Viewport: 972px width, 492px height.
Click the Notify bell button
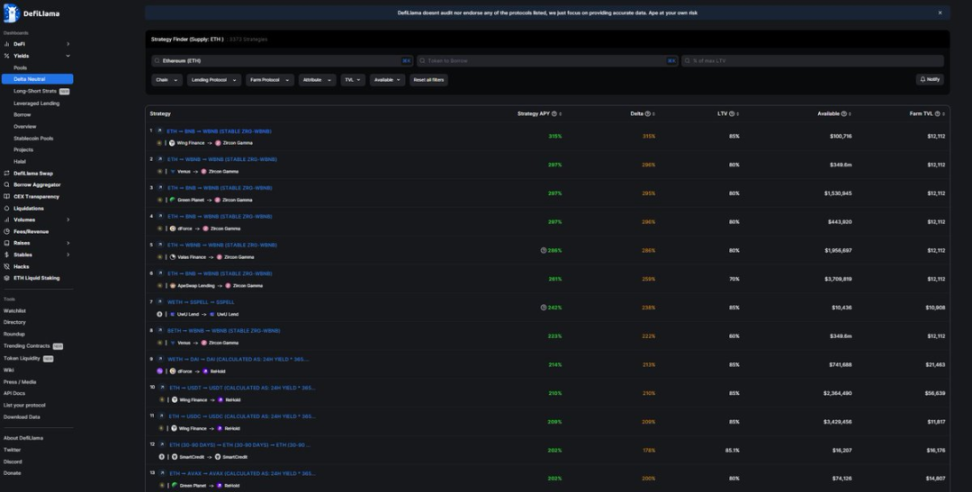(929, 79)
